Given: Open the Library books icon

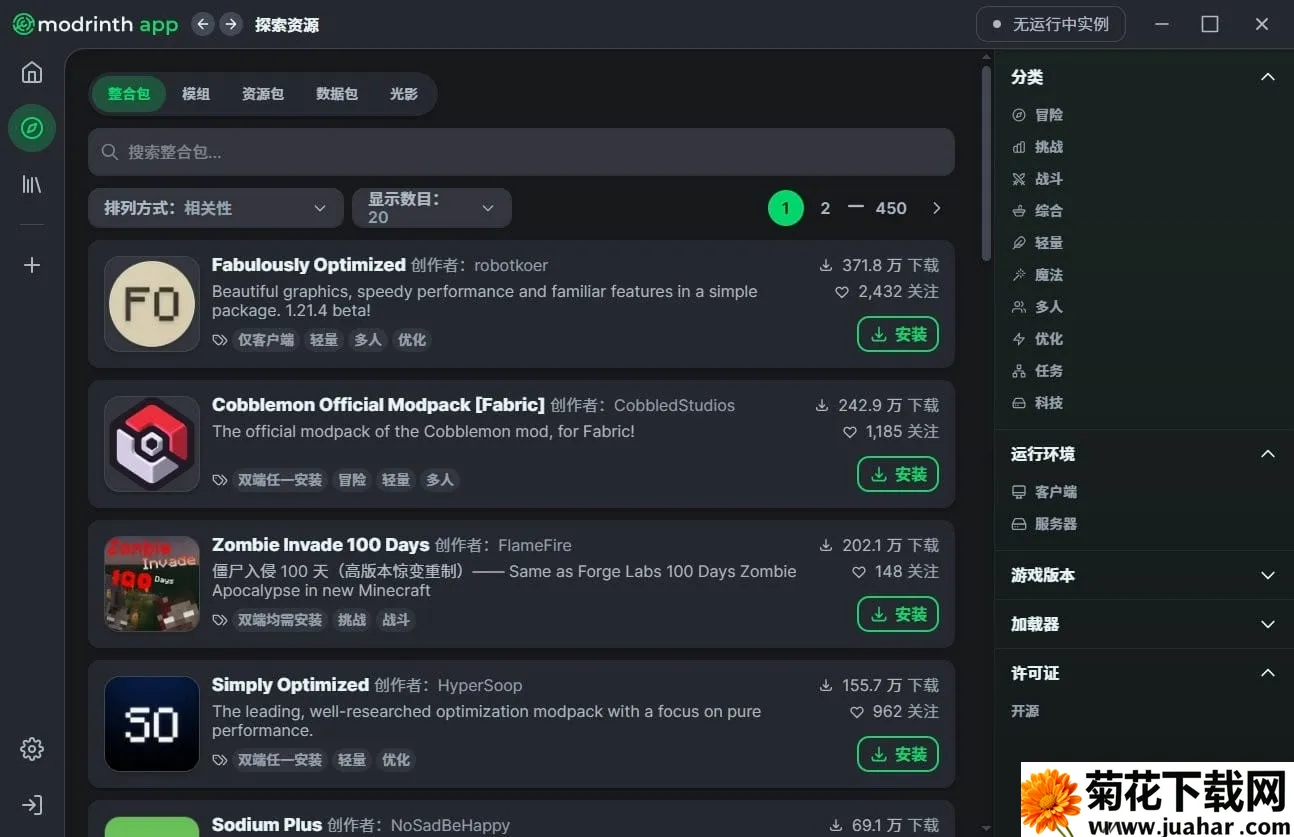Looking at the screenshot, I should point(32,184).
